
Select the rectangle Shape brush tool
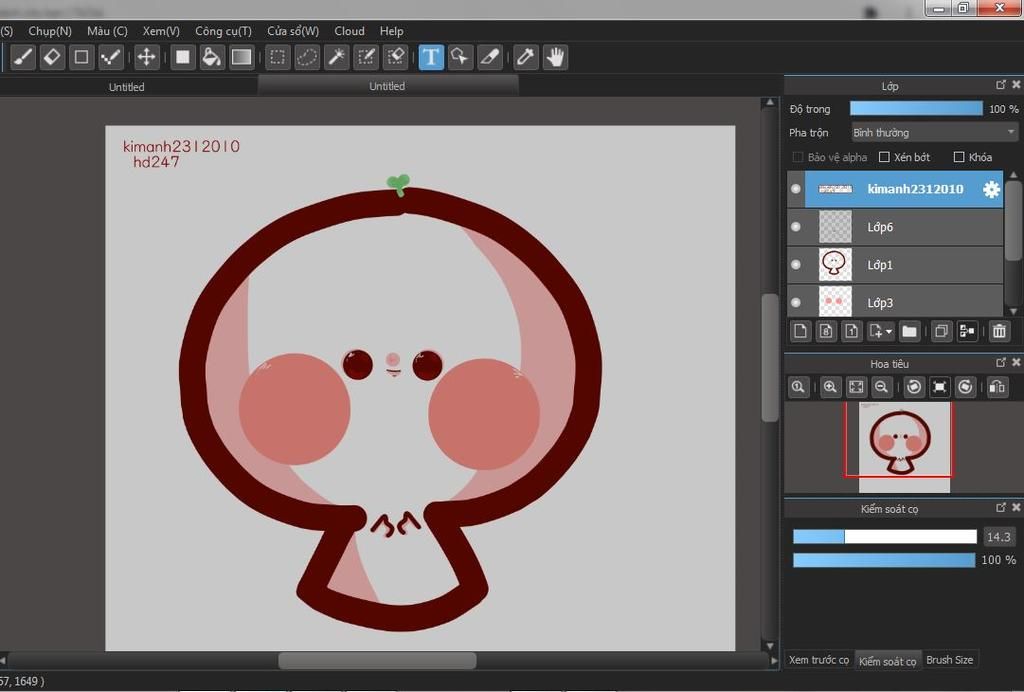pyautogui.click(x=82, y=57)
